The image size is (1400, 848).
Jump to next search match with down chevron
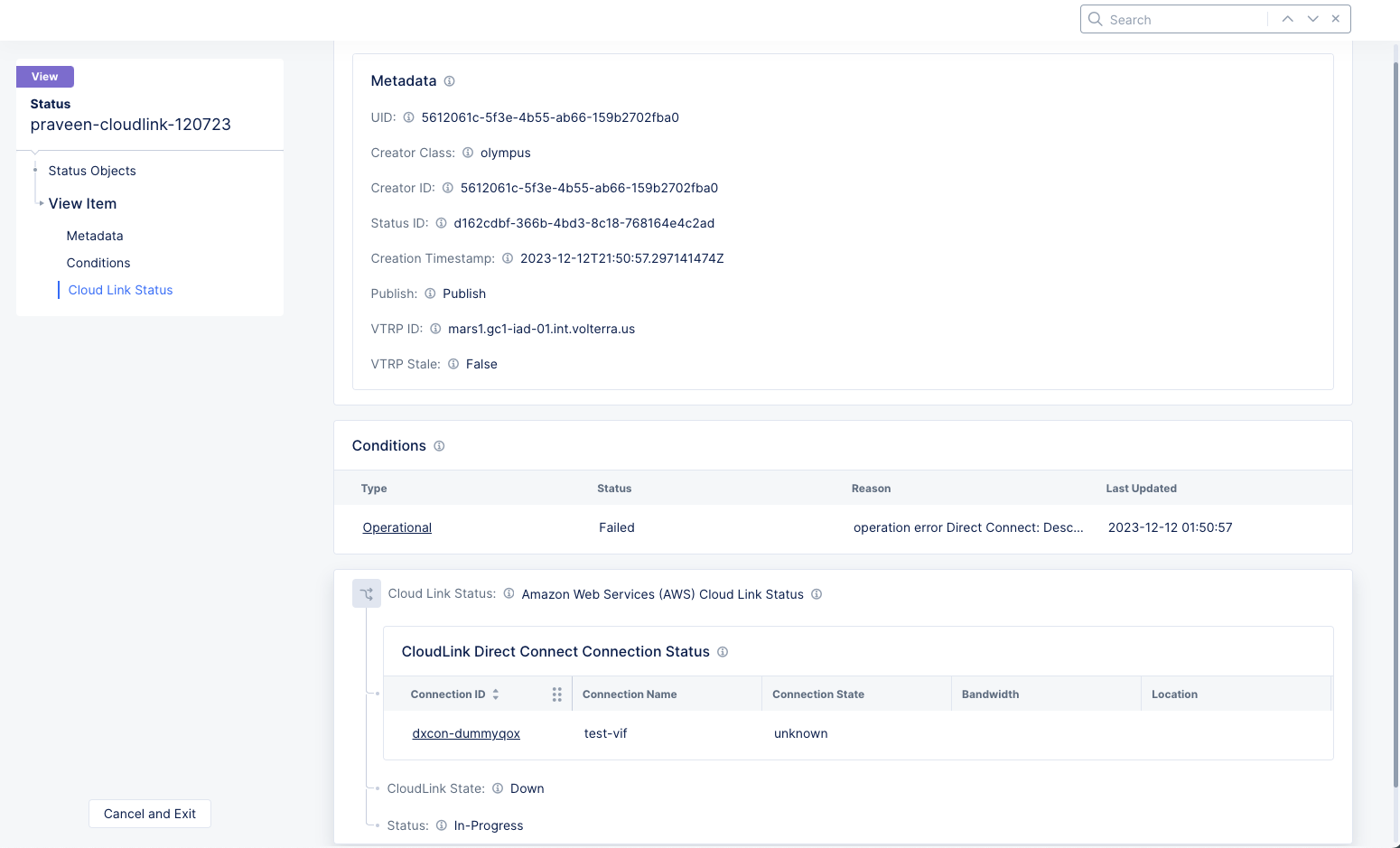click(x=1311, y=18)
